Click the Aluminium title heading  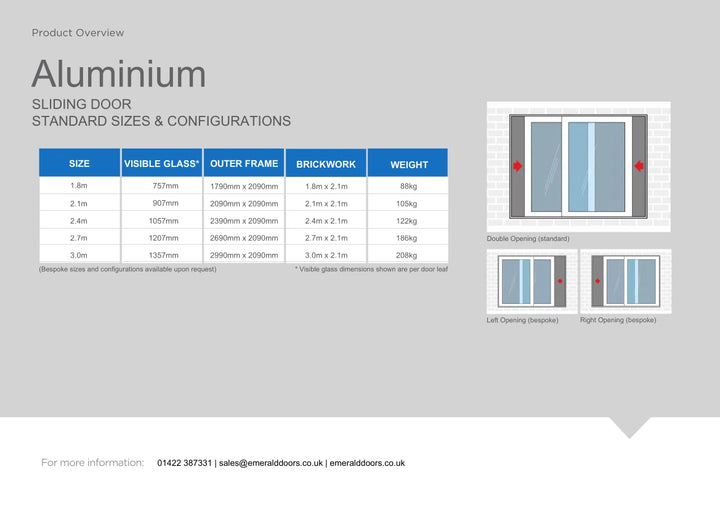click(119, 74)
